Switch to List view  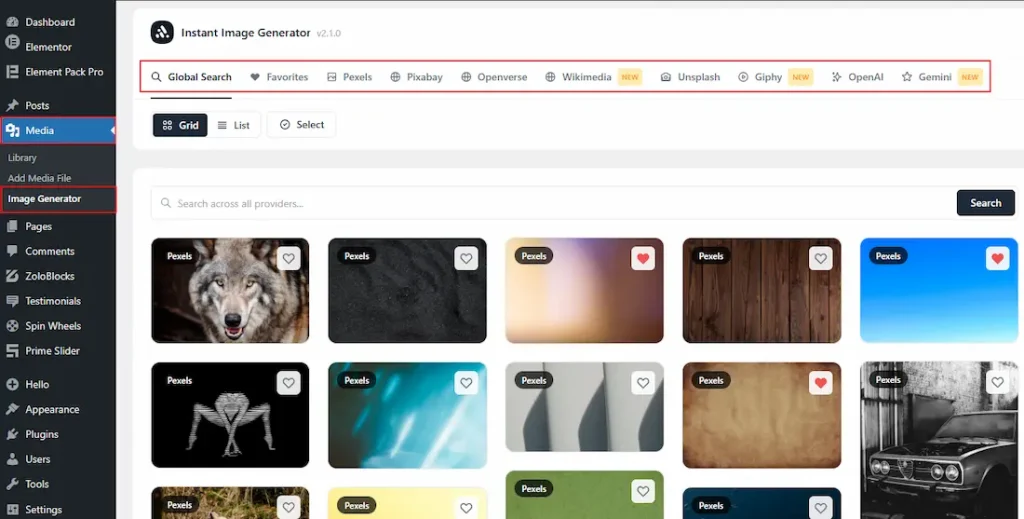pyautogui.click(x=234, y=125)
